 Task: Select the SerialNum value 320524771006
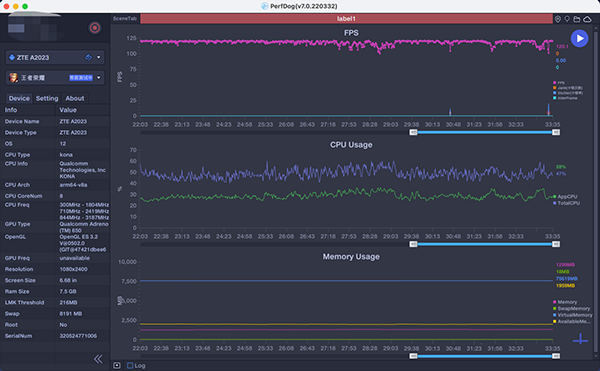point(78,336)
